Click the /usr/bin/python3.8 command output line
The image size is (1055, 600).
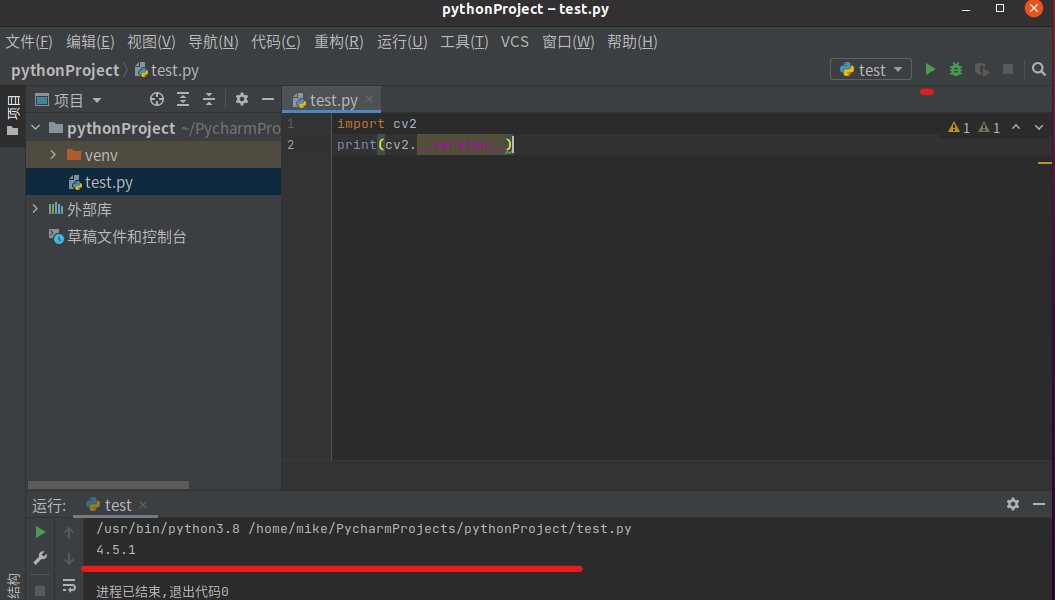click(363, 529)
